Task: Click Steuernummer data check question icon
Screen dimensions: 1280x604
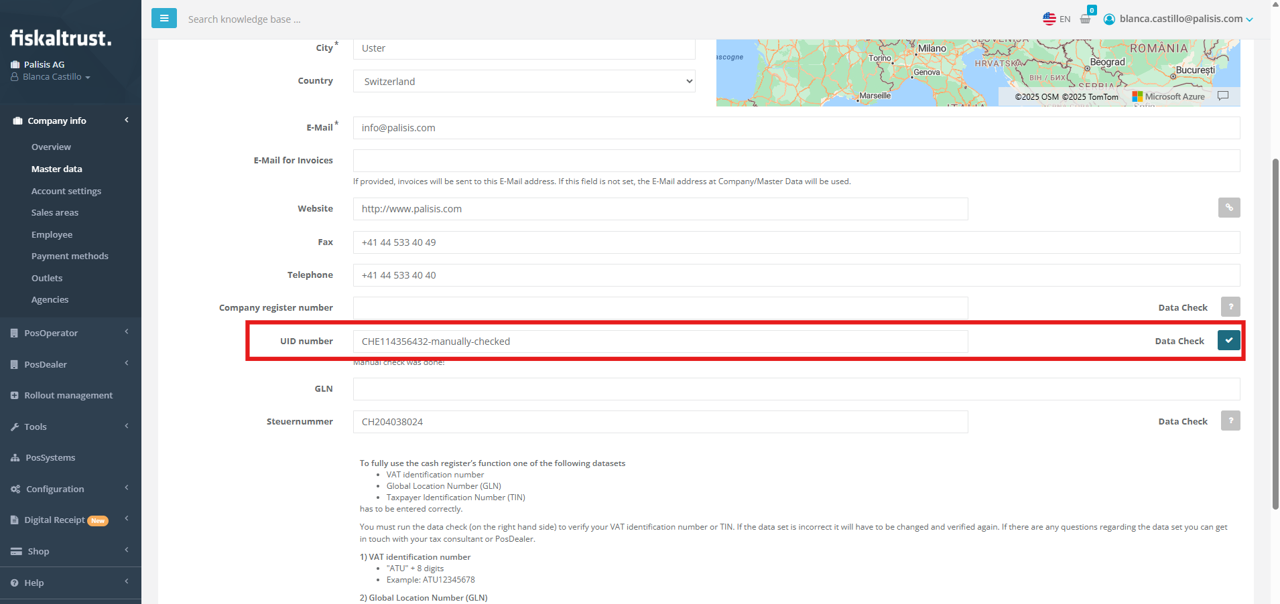Action: coord(1230,421)
